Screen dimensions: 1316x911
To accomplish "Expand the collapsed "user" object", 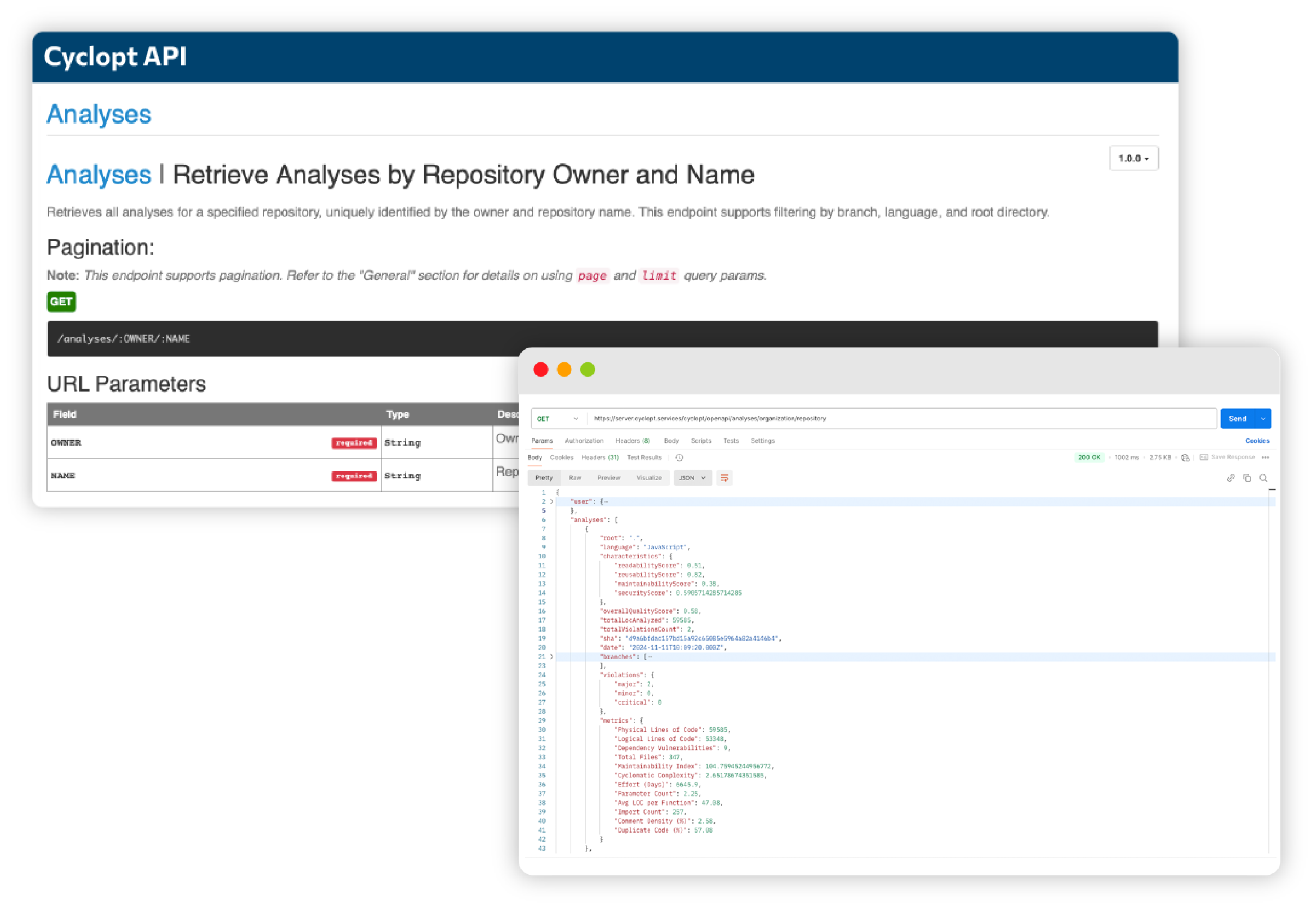I will (552, 502).
